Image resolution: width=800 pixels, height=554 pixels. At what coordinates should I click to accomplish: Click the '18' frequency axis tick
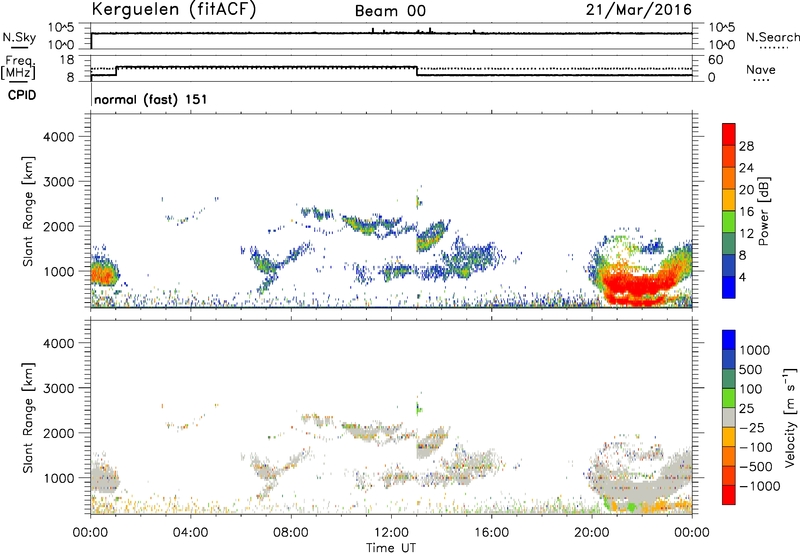tap(67, 60)
